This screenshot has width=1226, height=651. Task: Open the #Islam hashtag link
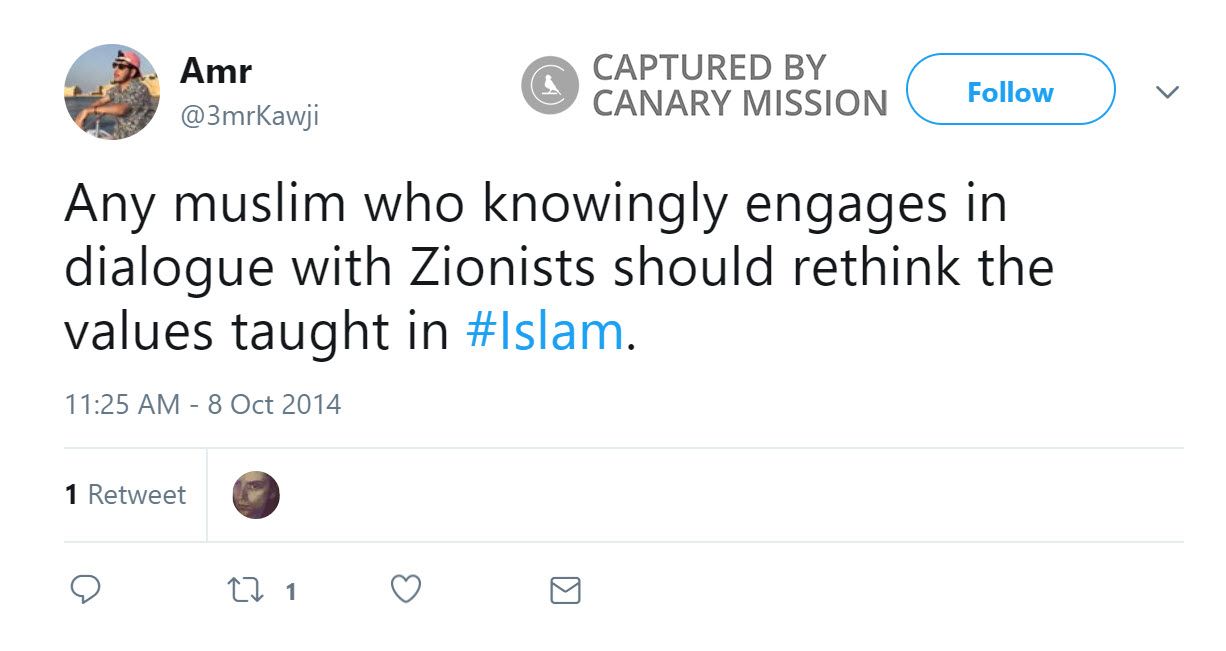pyautogui.click(x=545, y=332)
